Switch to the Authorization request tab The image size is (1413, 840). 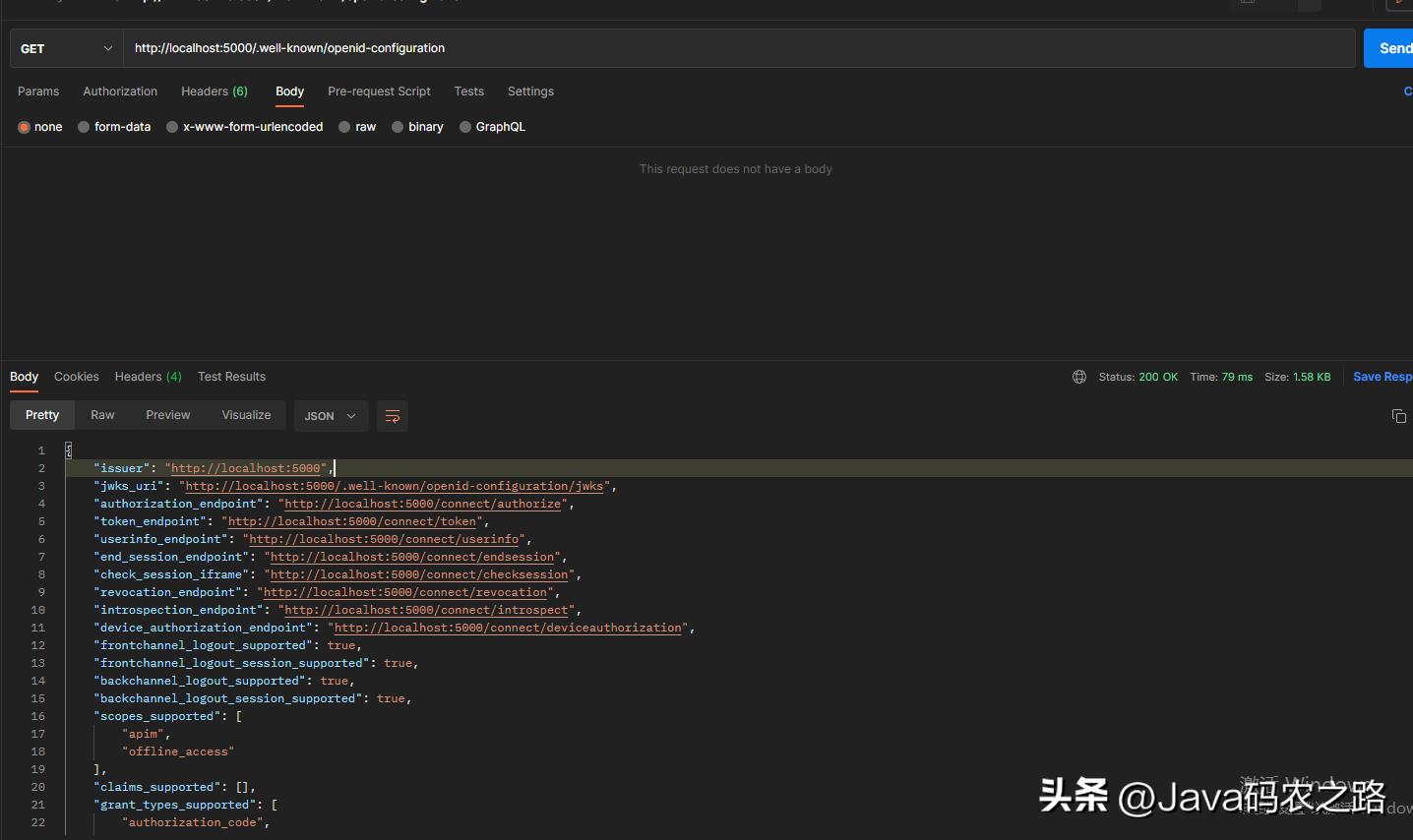pos(120,91)
